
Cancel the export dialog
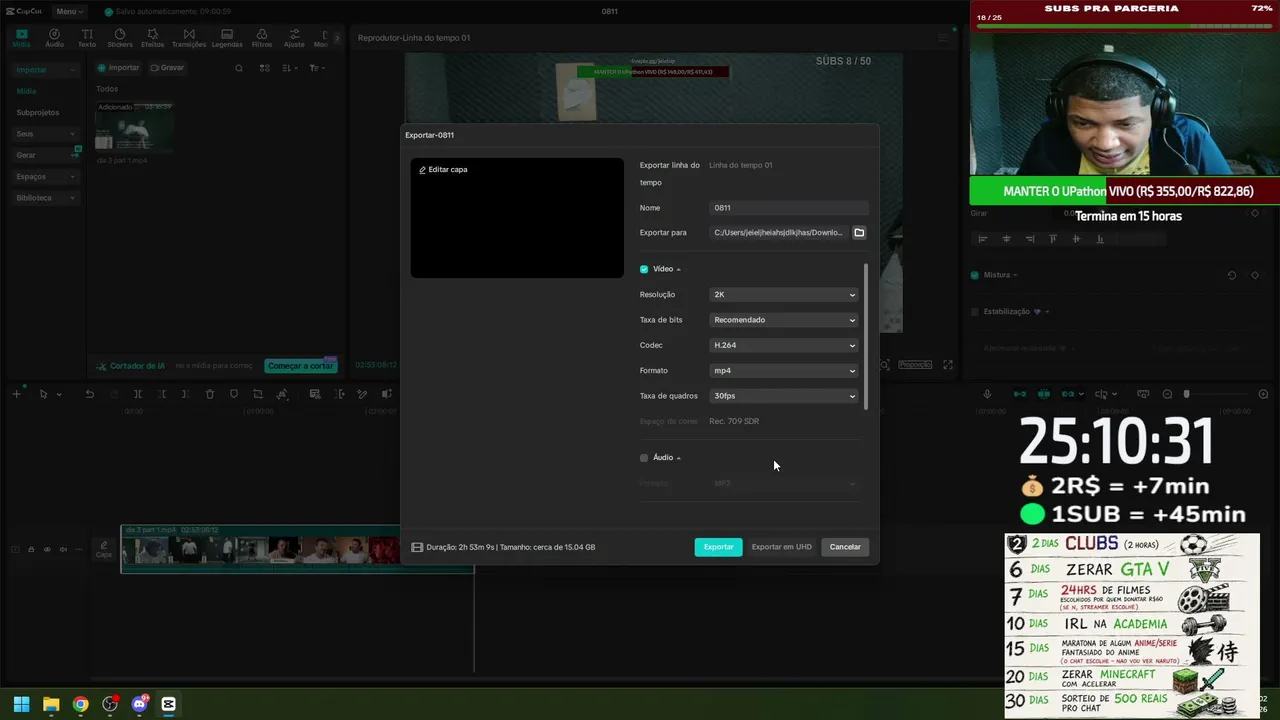tap(845, 547)
